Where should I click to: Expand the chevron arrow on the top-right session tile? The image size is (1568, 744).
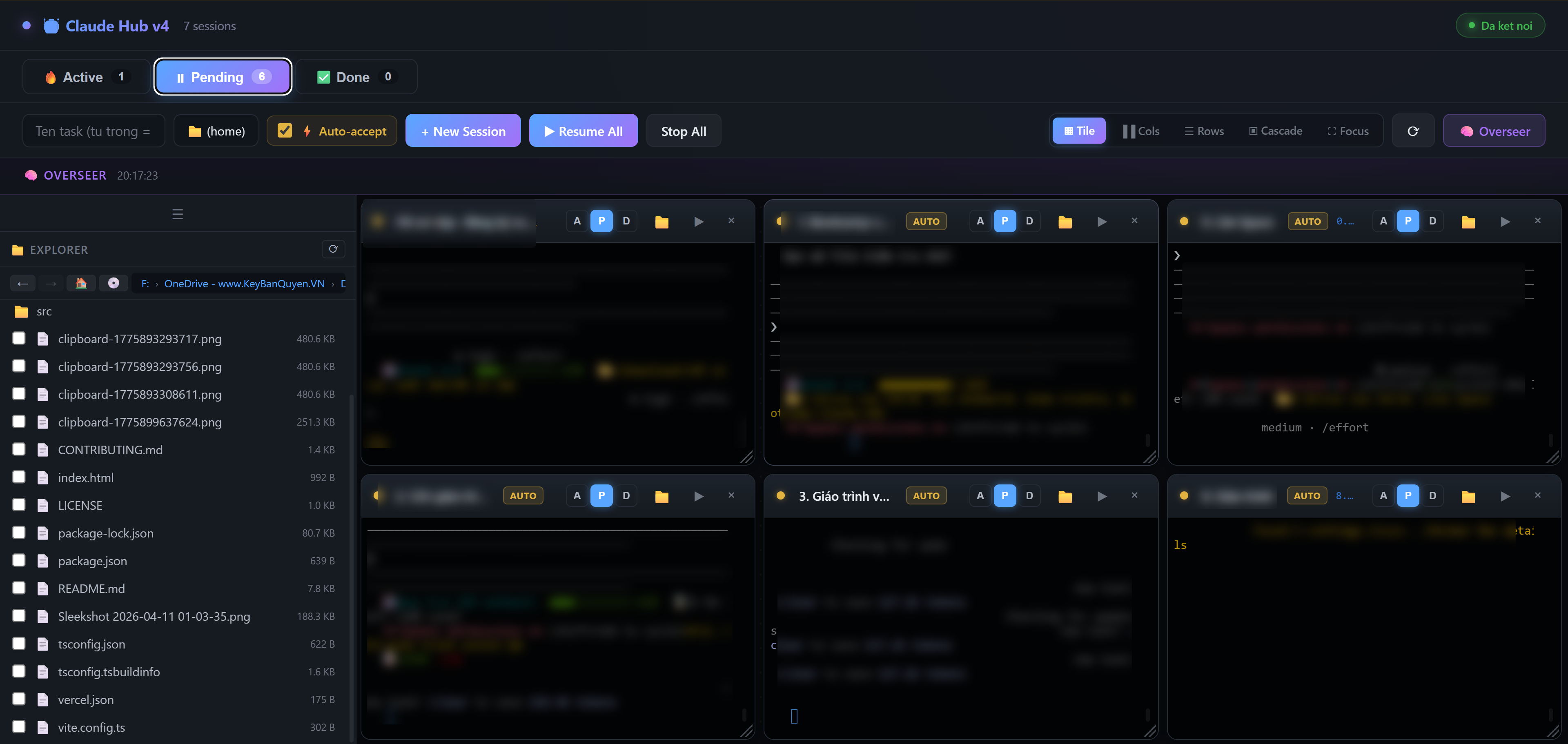[1177, 255]
